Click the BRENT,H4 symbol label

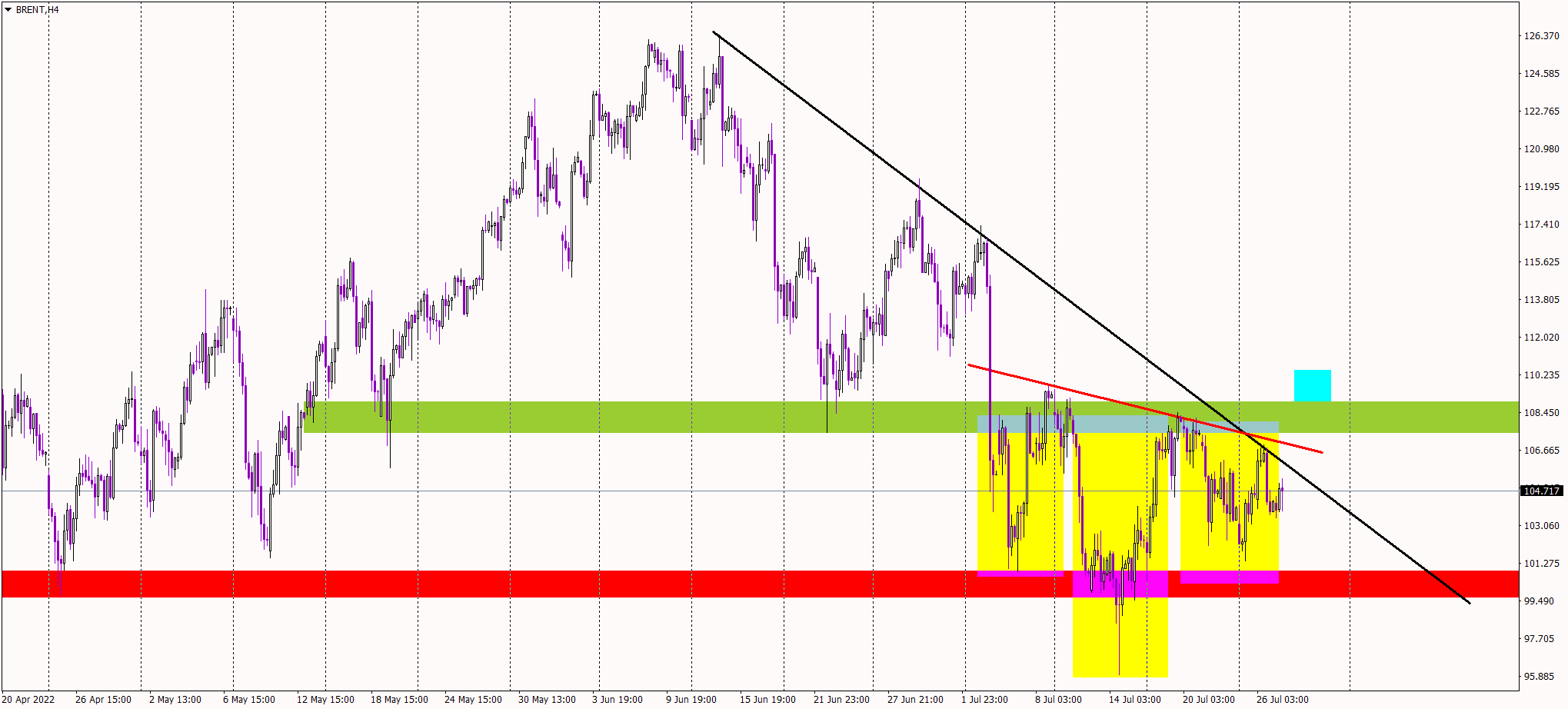[37, 10]
